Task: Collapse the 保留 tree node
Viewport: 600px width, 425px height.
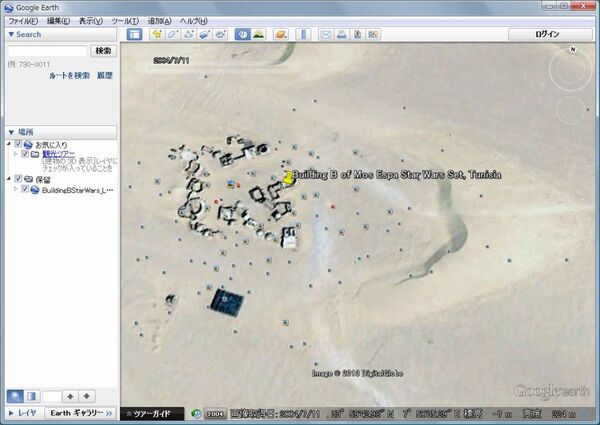Action: click(9, 179)
